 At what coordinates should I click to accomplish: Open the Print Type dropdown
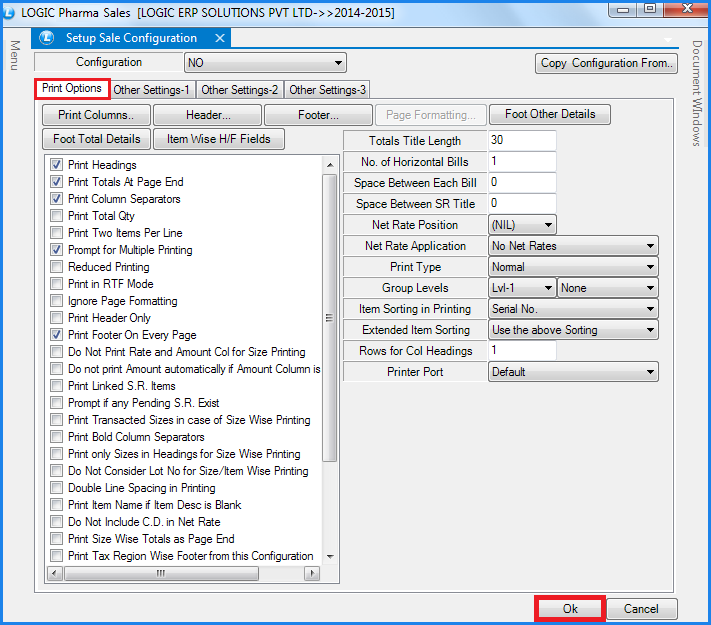(x=573, y=267)
